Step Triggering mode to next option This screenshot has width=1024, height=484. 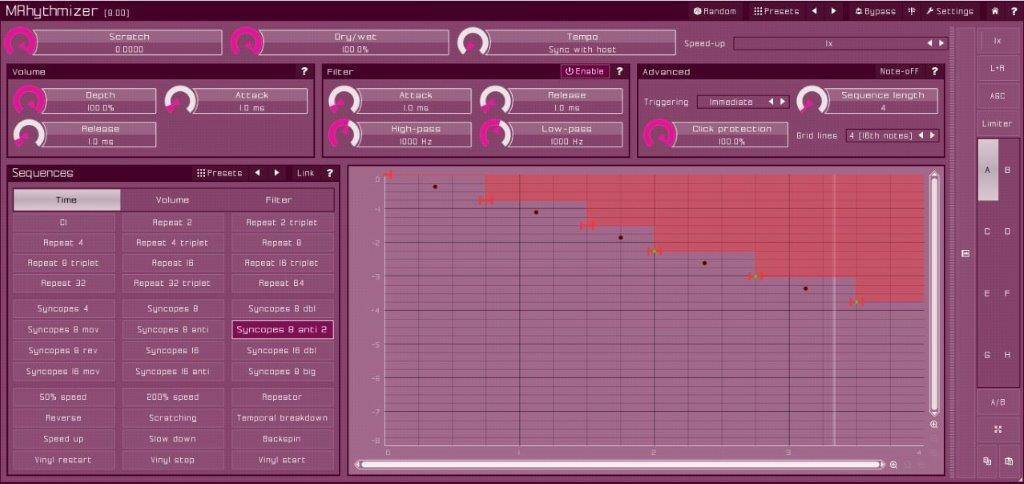782,102
